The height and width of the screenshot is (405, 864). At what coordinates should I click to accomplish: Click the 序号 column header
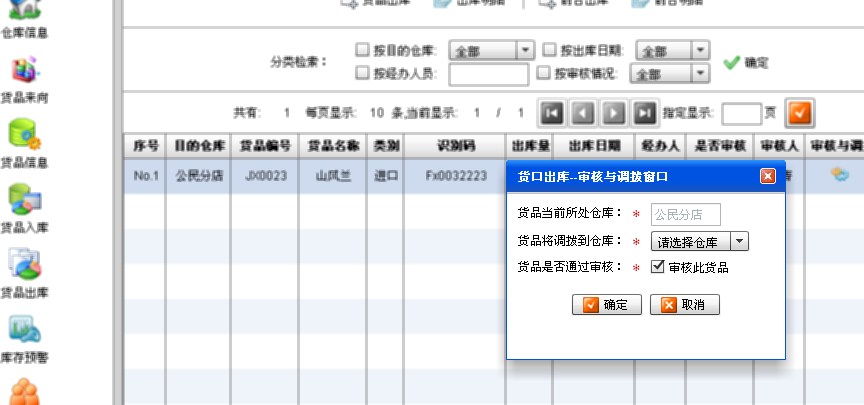click(145, 146)
